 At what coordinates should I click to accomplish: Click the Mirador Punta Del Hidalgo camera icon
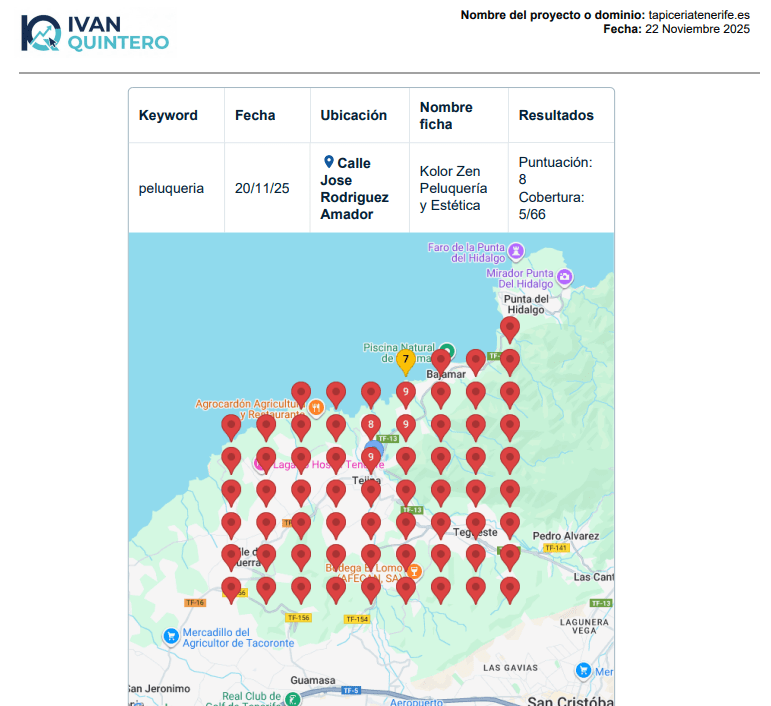(565, 277)
